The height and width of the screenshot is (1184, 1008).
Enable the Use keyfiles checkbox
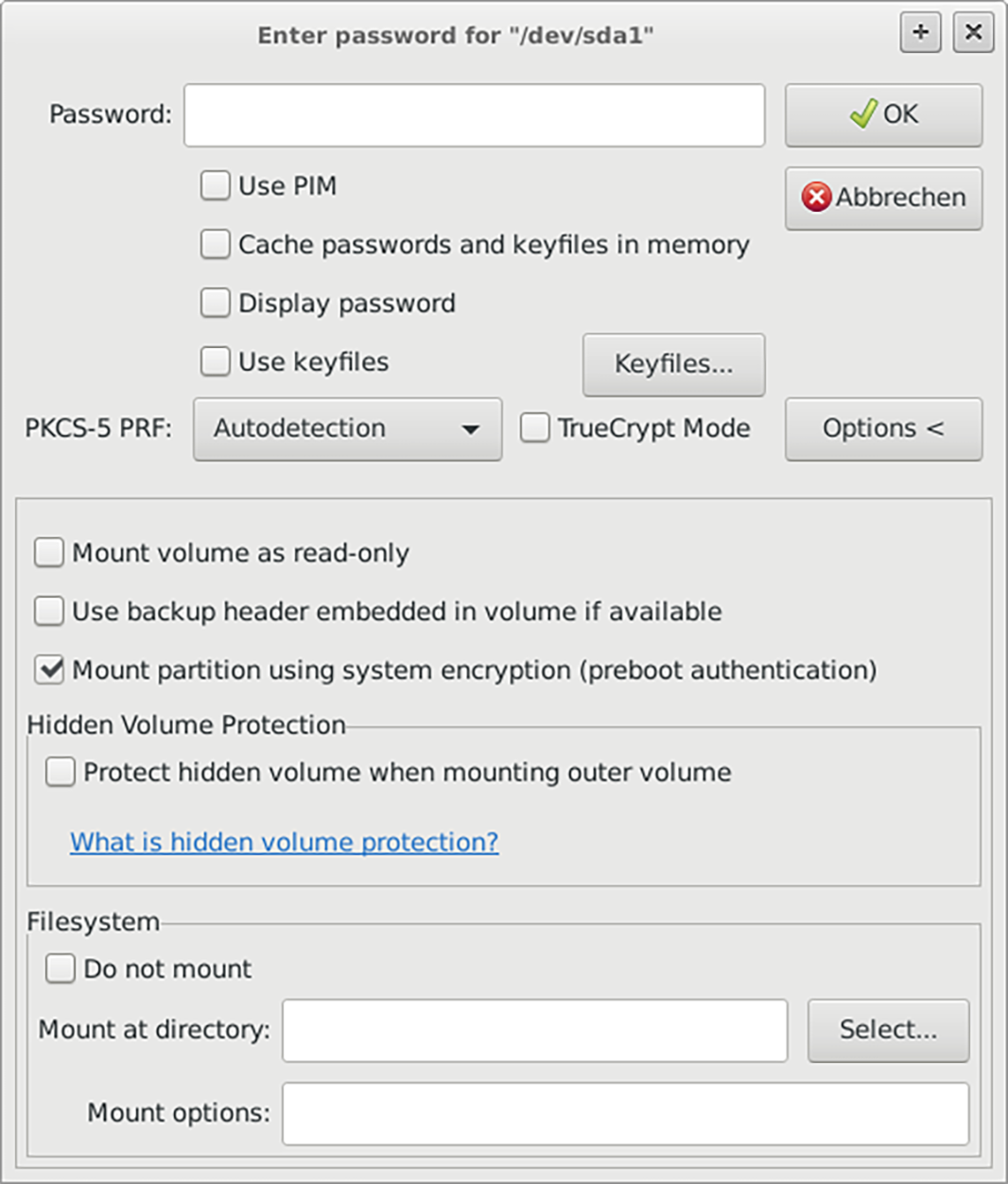216,361
